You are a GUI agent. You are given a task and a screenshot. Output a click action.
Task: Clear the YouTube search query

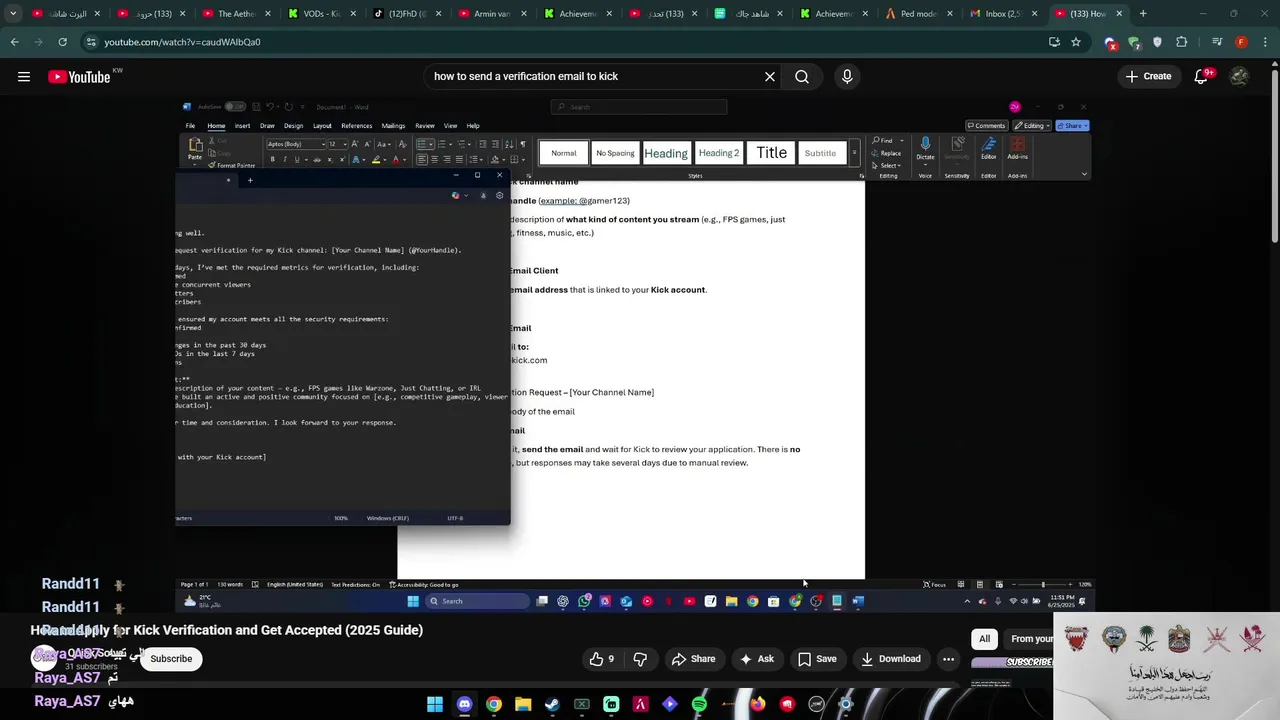(770, 76)
